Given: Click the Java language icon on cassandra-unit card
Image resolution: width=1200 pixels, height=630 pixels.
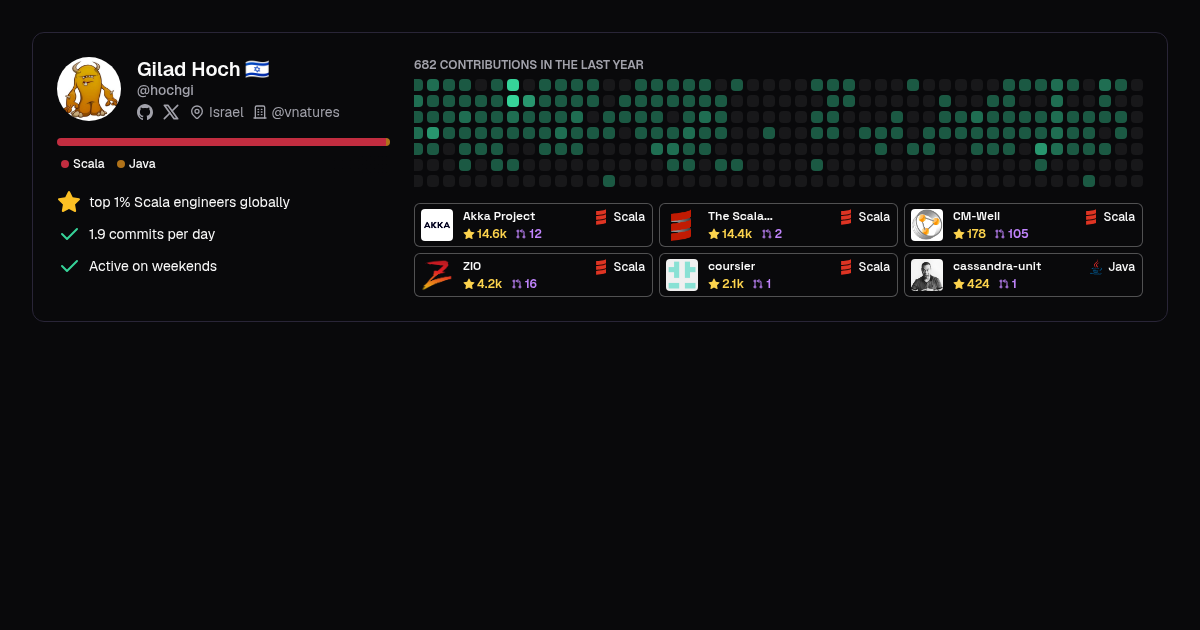Looking at the screenshot, I should click(x=1096, y=267).
